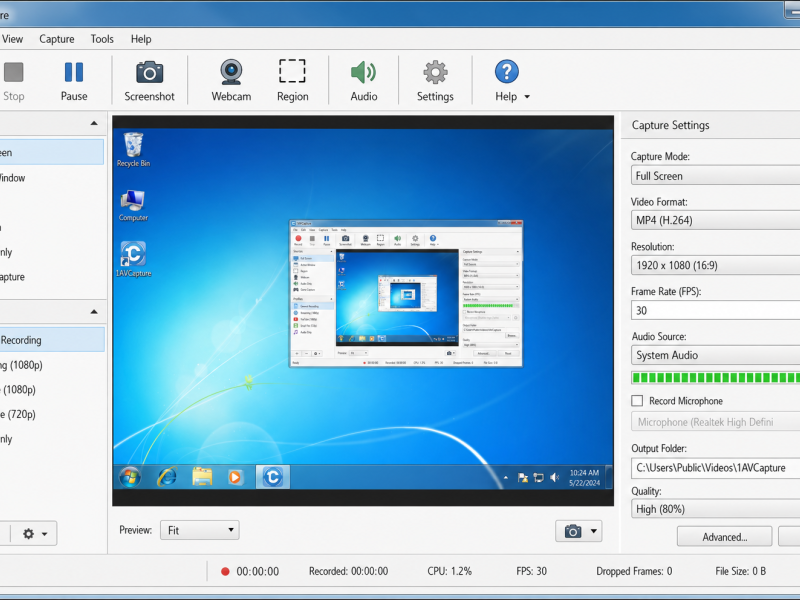800x600 pixels.
Task: Enable the Record Microphone checkbox
Action: click(x=637, y=401)
